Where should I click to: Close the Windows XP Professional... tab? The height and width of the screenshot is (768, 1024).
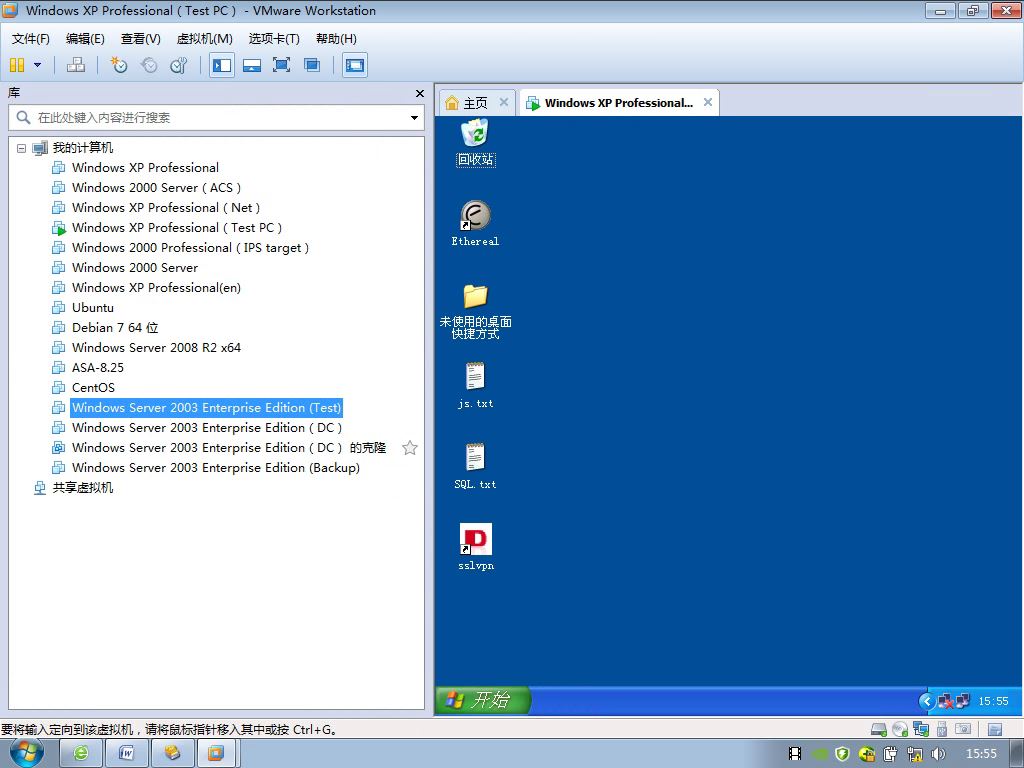[707, 103]
